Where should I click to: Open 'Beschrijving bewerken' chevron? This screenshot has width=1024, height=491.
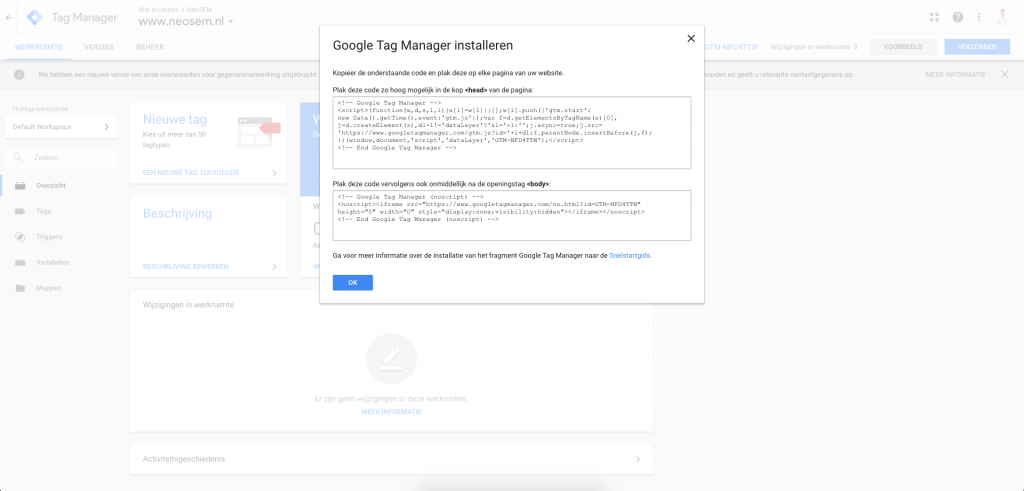[274, 267]
